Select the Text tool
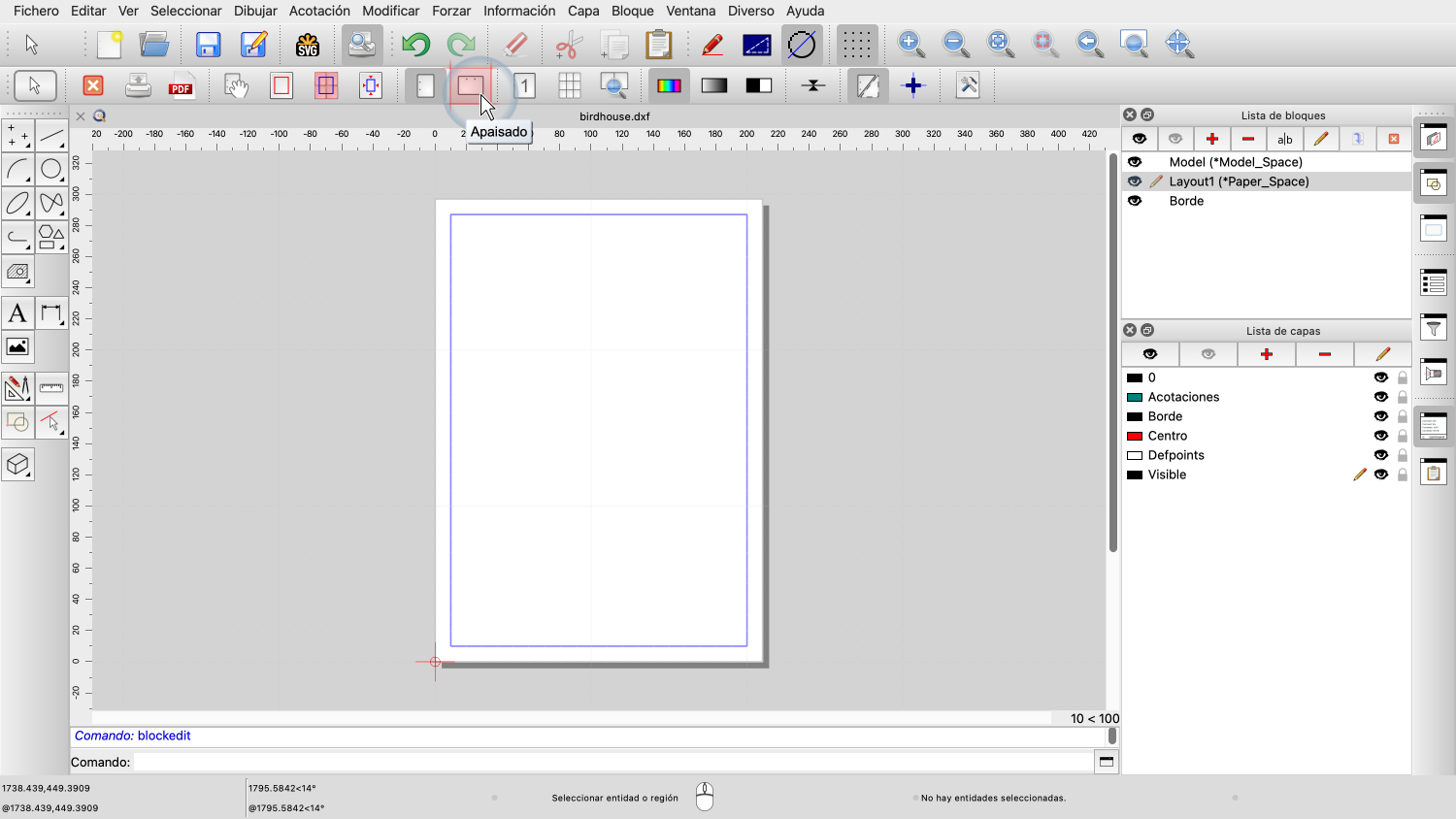 click(x=17, y=313)
